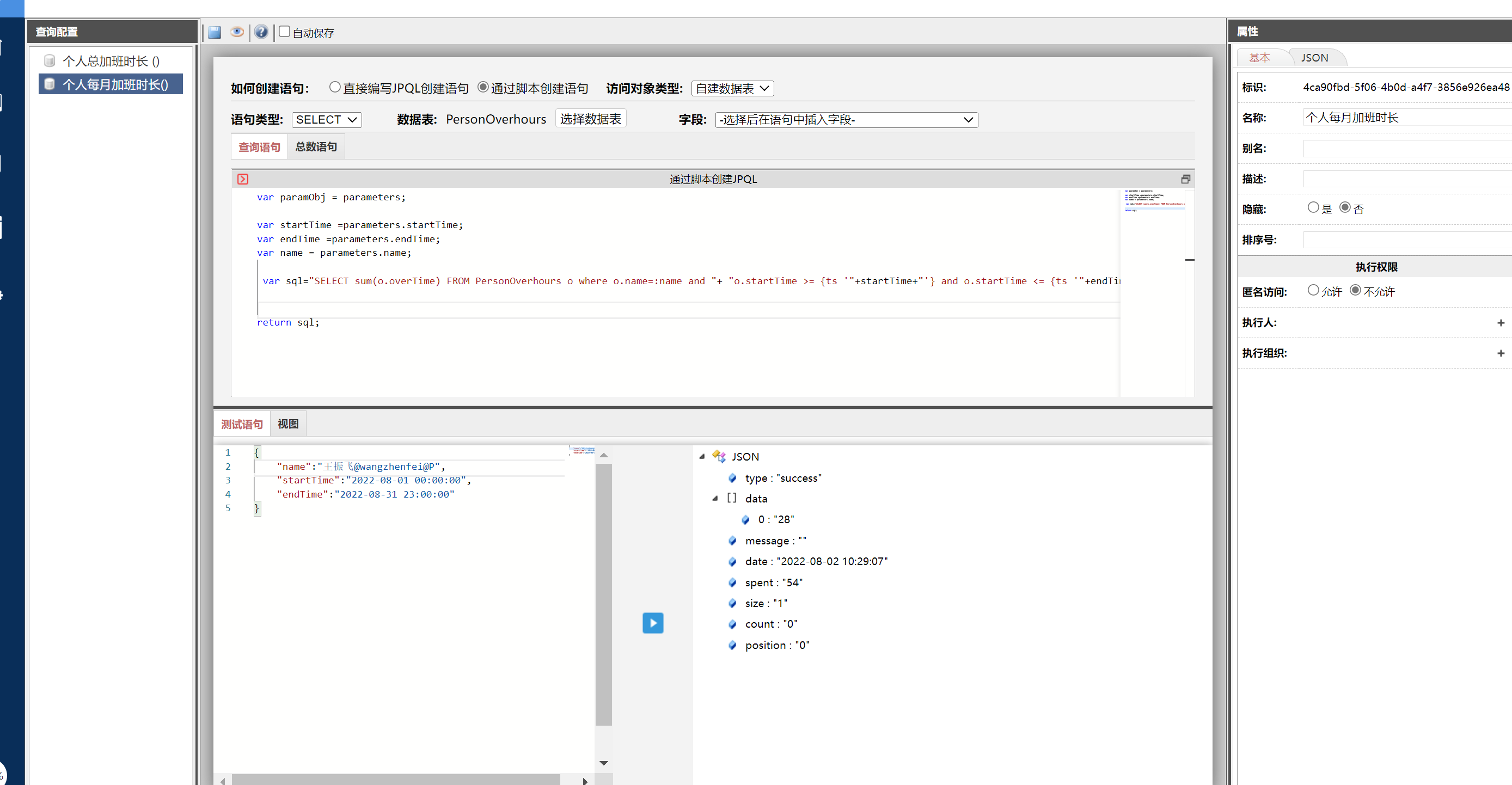The image size is (1512, 785).
Task: Run the test statement play button
Action: (x=653, y=622)
